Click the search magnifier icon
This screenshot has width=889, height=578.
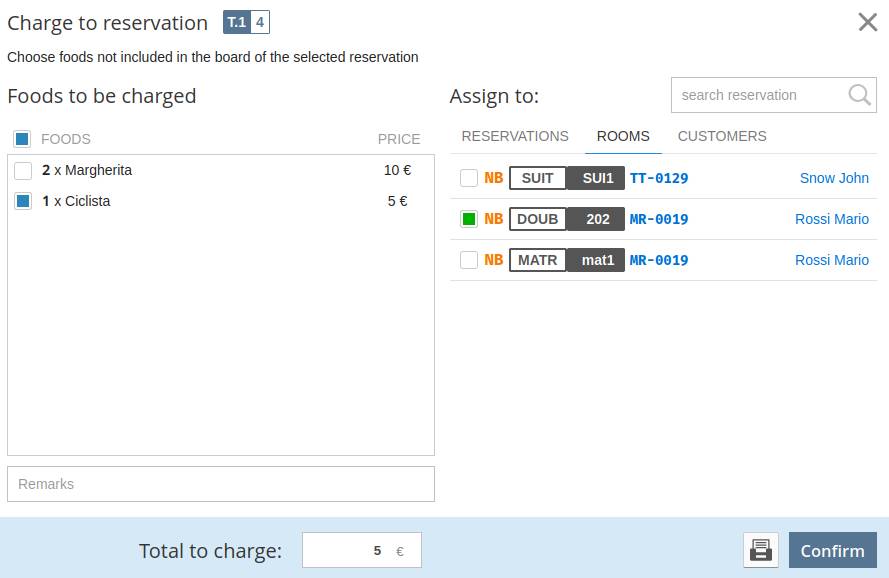pos(859,95)
